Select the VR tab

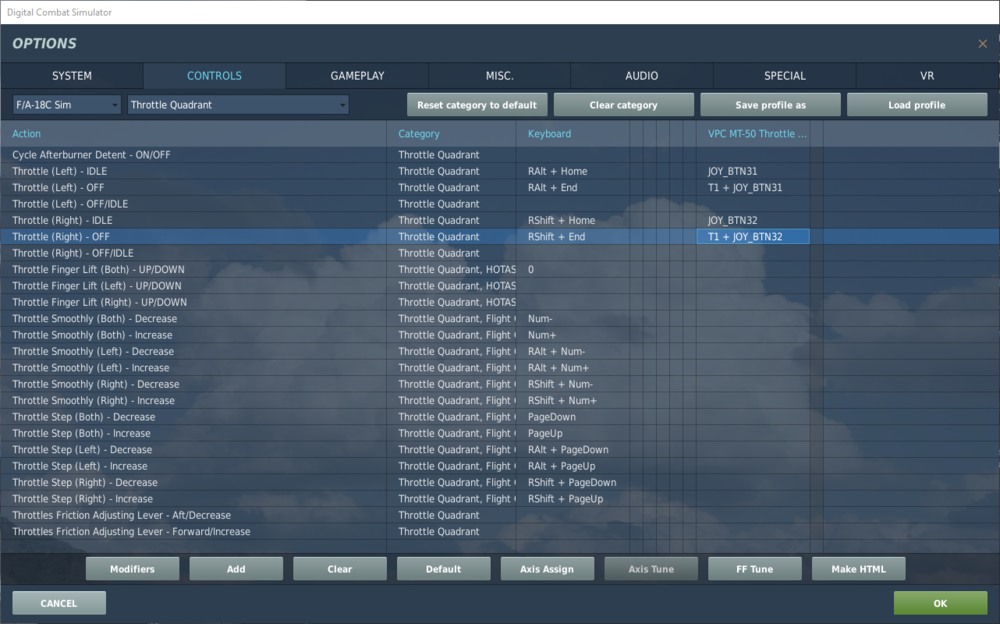[x=927, y=76]
